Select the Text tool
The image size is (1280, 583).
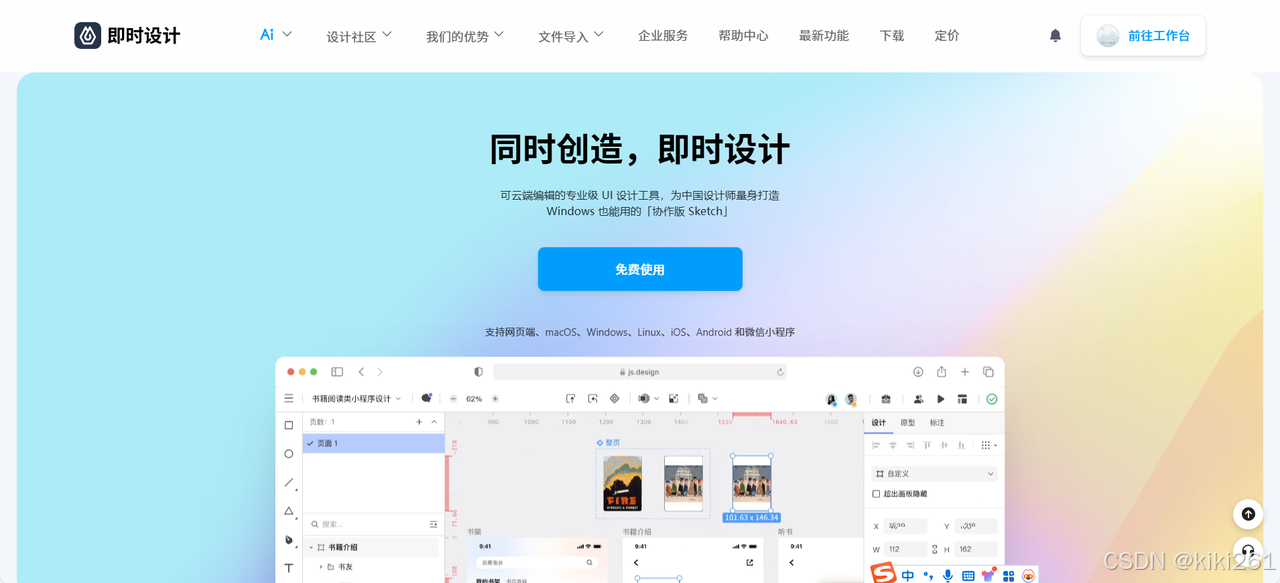(x=289, y=568)
